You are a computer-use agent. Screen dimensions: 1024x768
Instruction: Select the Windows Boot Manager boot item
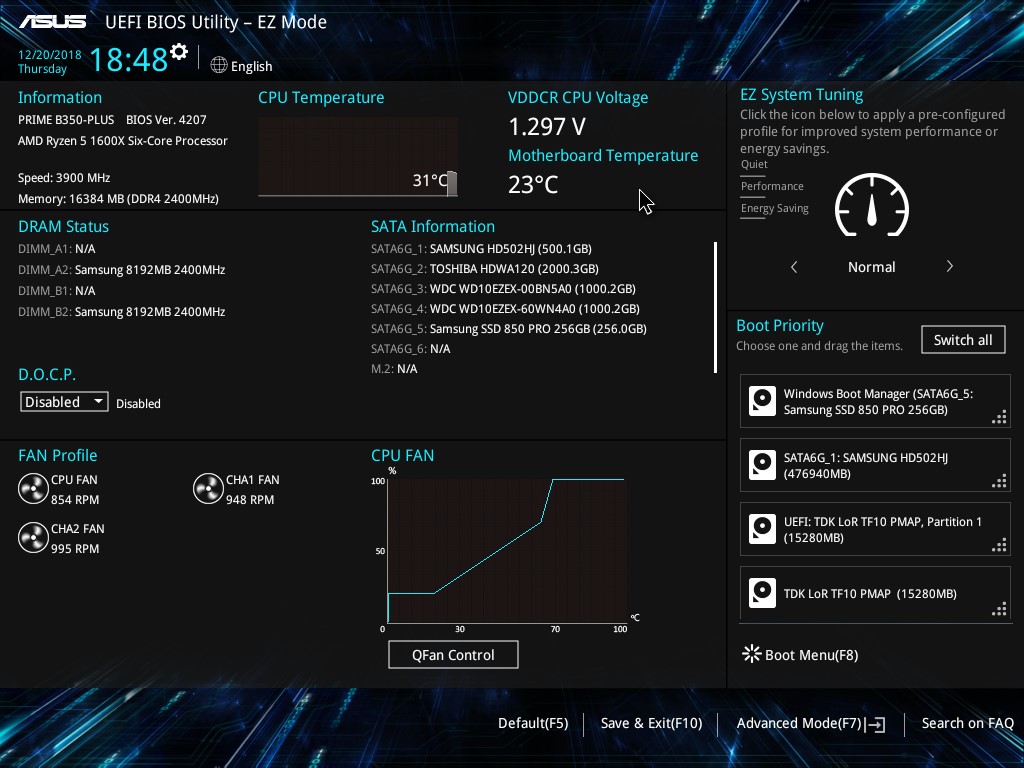[875, 401]
